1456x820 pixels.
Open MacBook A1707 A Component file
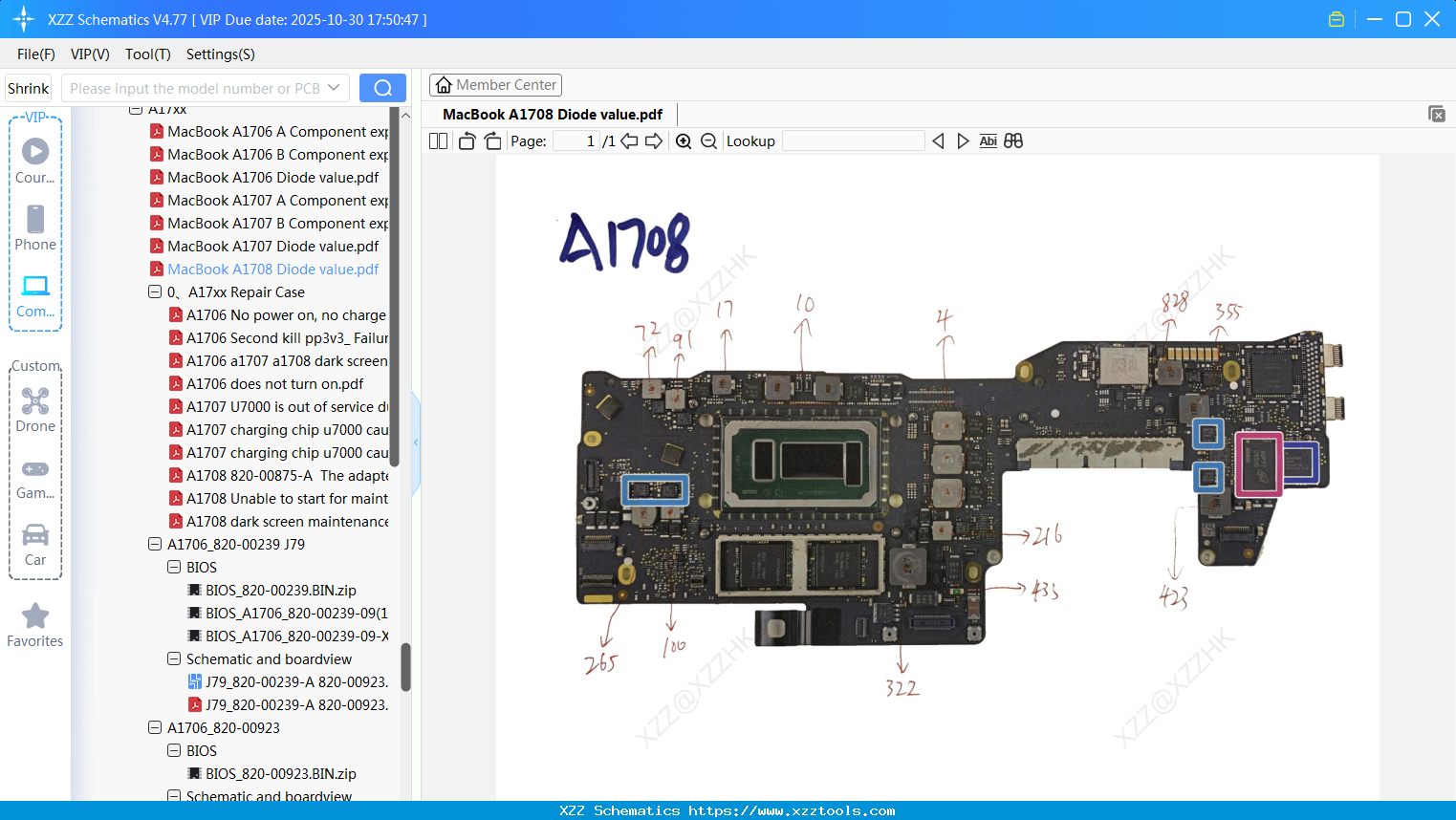coord(269,201)
